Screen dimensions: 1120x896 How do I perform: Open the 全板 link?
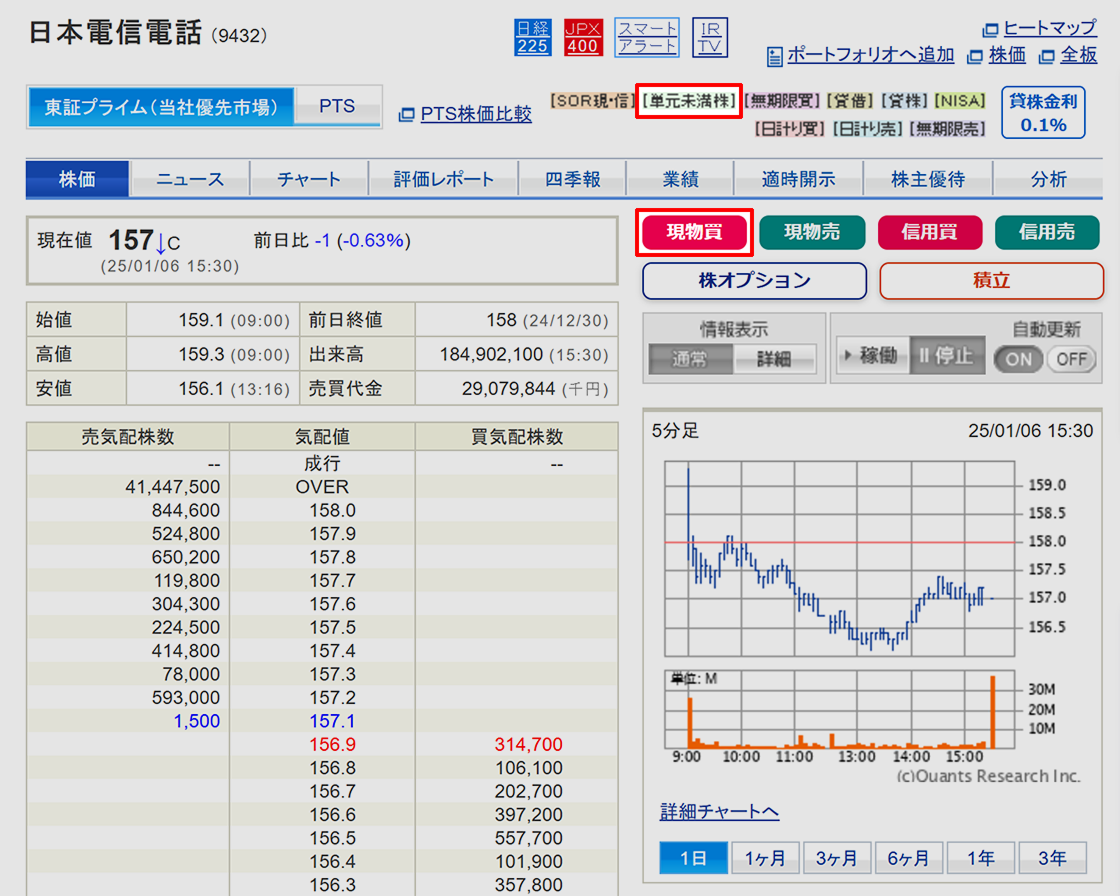(x=1078, y=55)
